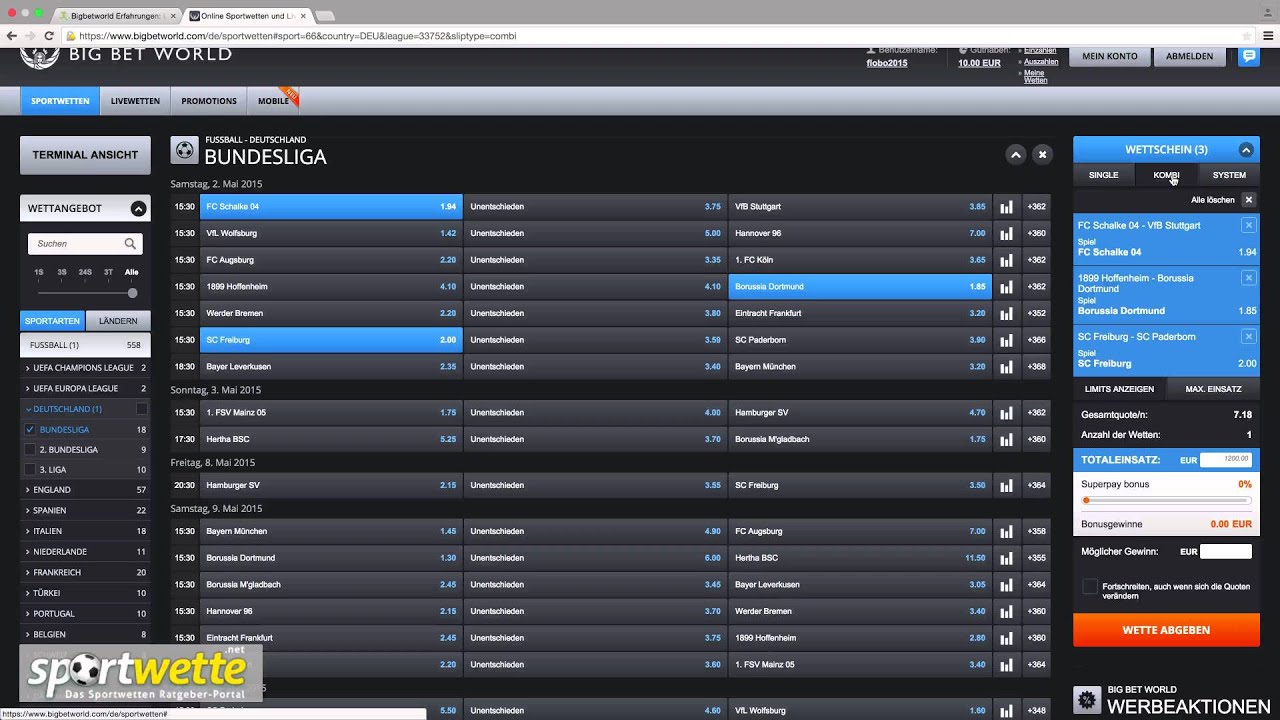The width and height of the screenshot is (1280, 720).
Task: Open statistics icon for 1. FSV Mainz 05 match
Action: coord(1006,413)
